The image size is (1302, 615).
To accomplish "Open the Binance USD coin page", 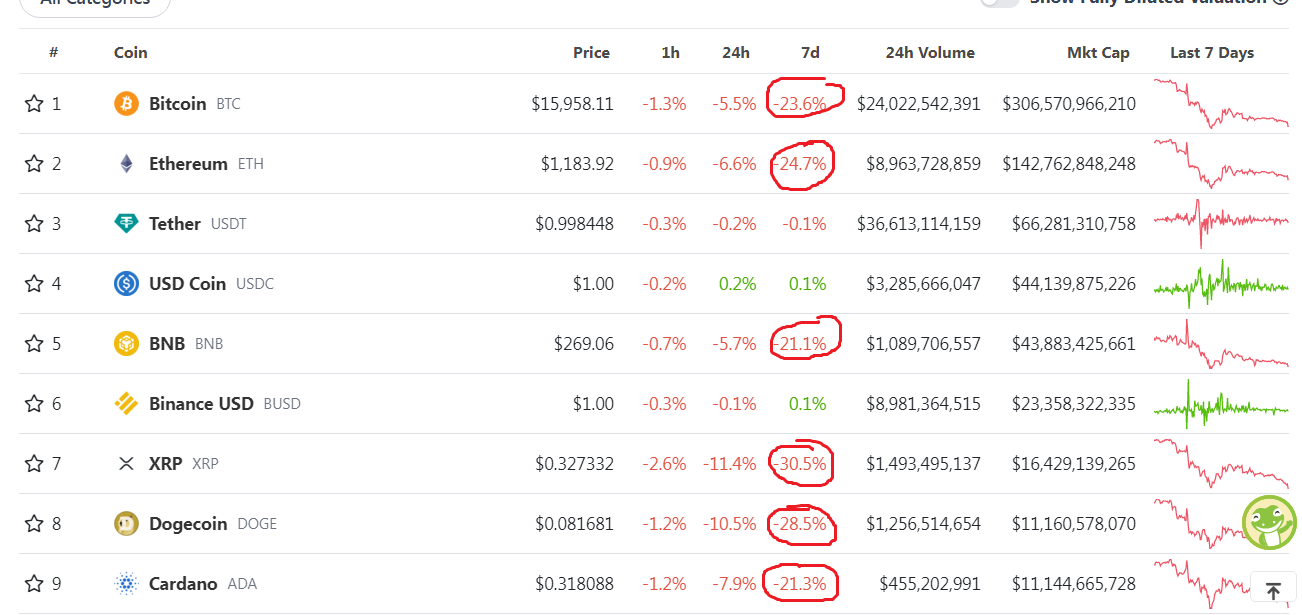I will 201,404.
